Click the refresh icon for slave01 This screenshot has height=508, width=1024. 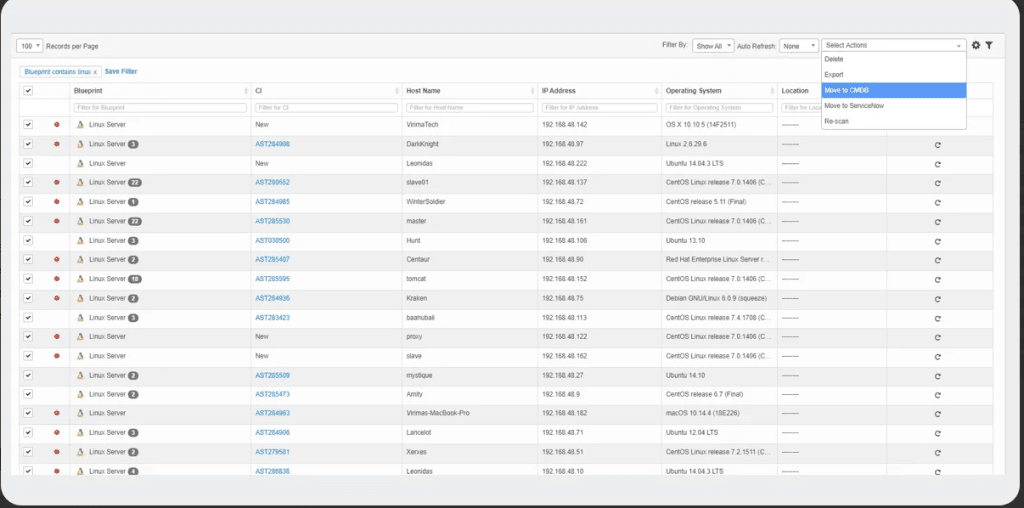[937, 183]
